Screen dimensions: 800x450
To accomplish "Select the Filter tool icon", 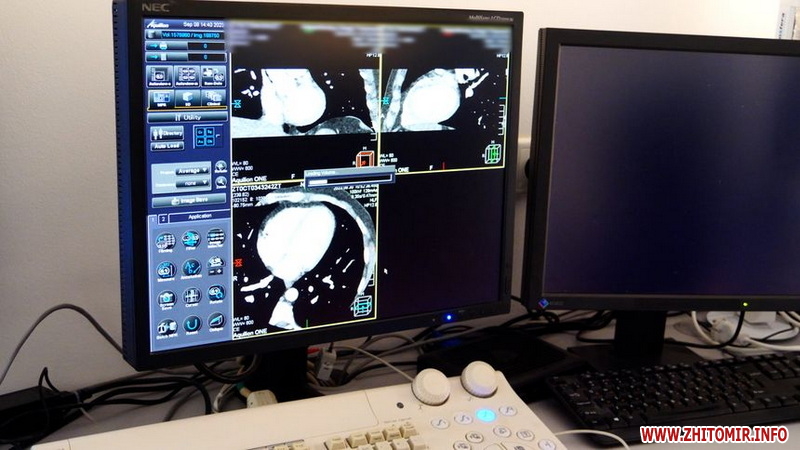I will (x=191, y=240).
